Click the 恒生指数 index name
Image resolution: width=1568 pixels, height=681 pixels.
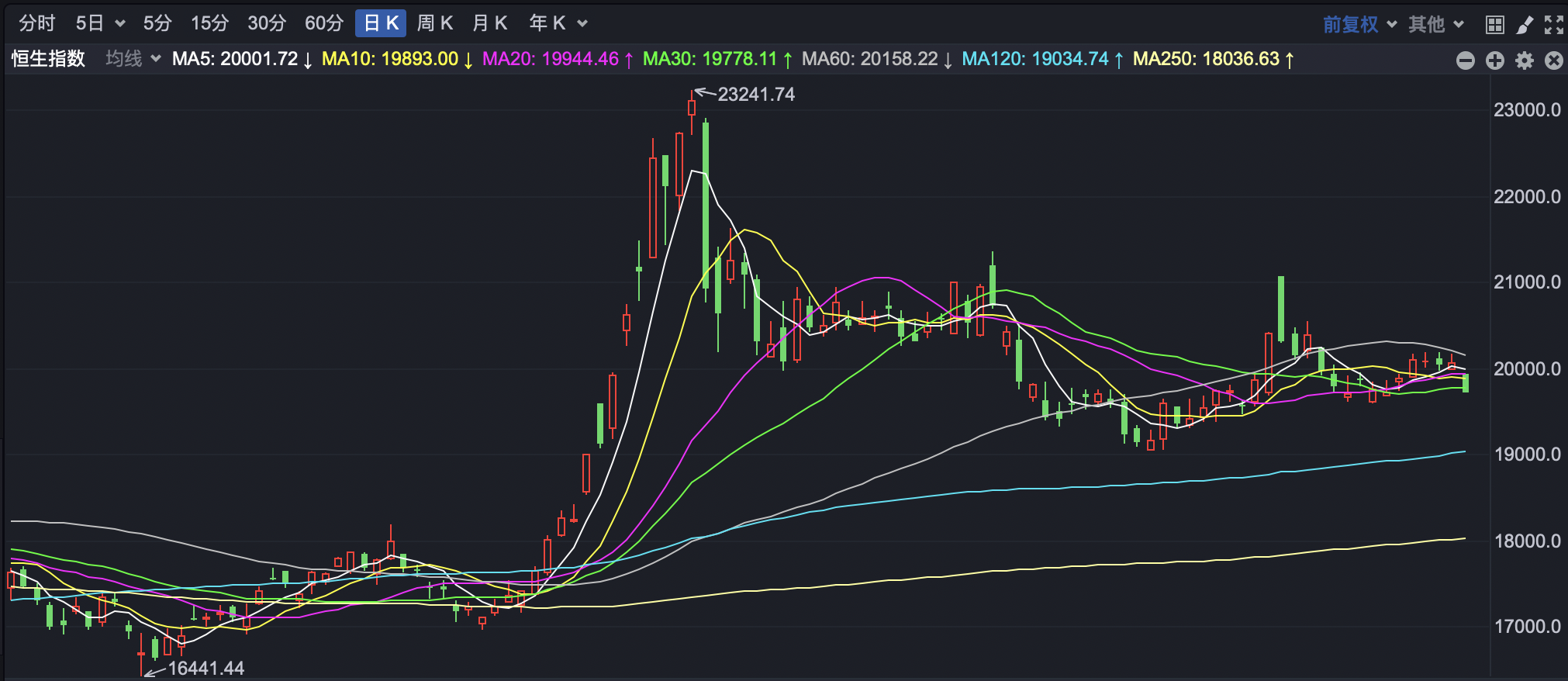click(x=48, y=58)
